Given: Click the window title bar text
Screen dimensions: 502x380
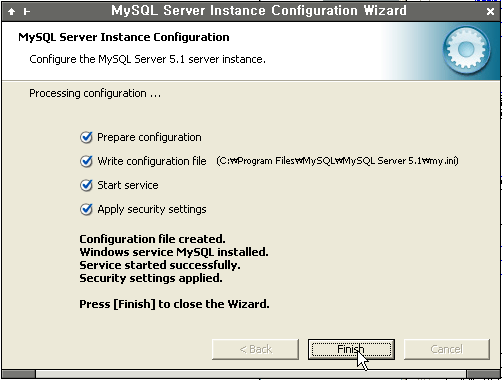Looking at the screenshot, I should coord(259,11).
